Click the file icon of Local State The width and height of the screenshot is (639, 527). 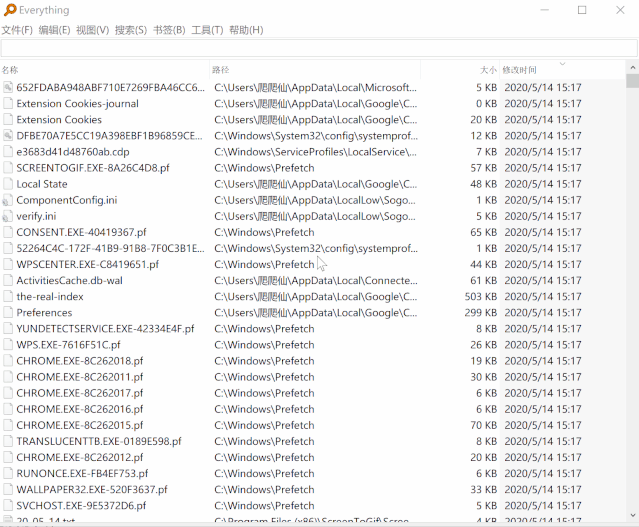click(8, 184)
